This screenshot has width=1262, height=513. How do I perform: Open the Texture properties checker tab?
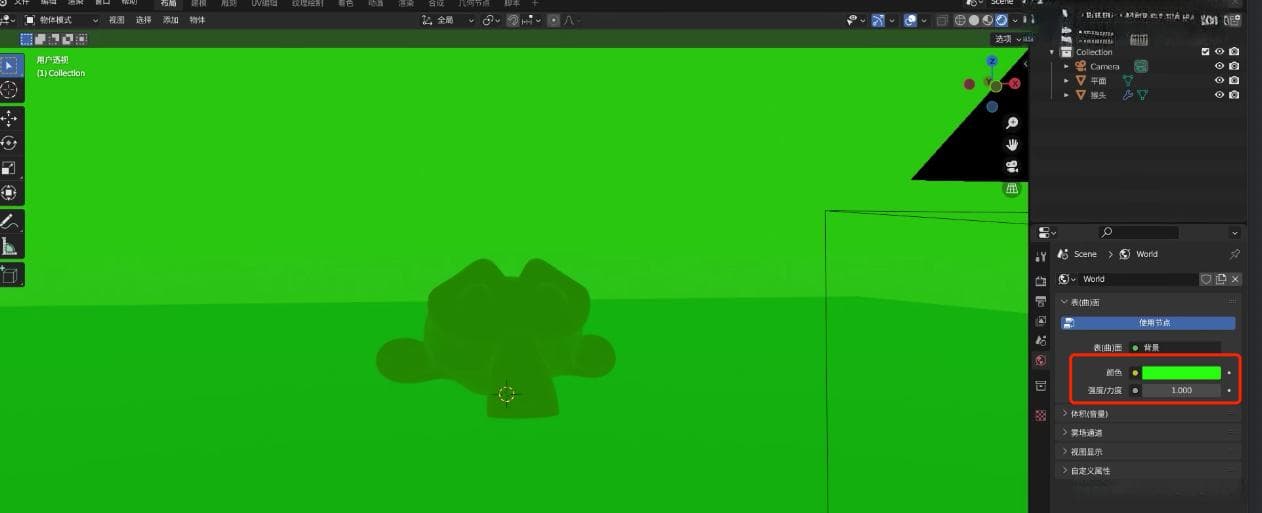[1041, 415]
